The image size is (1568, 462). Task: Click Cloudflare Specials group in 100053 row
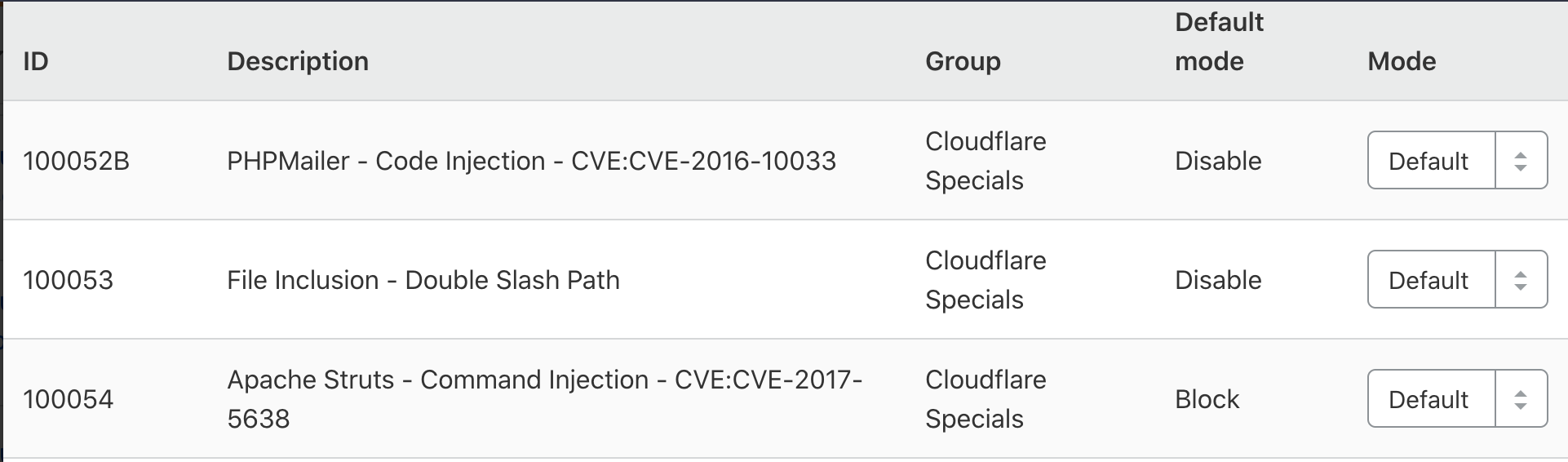point(986,280)
